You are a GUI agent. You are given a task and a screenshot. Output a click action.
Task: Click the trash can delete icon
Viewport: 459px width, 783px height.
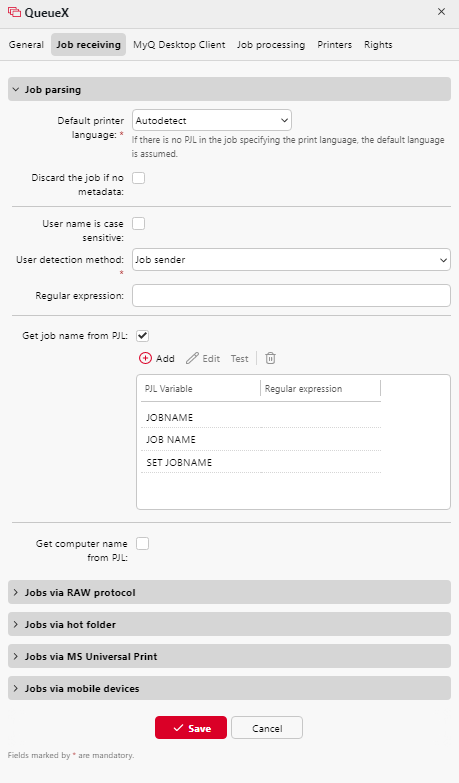[270, 358]
